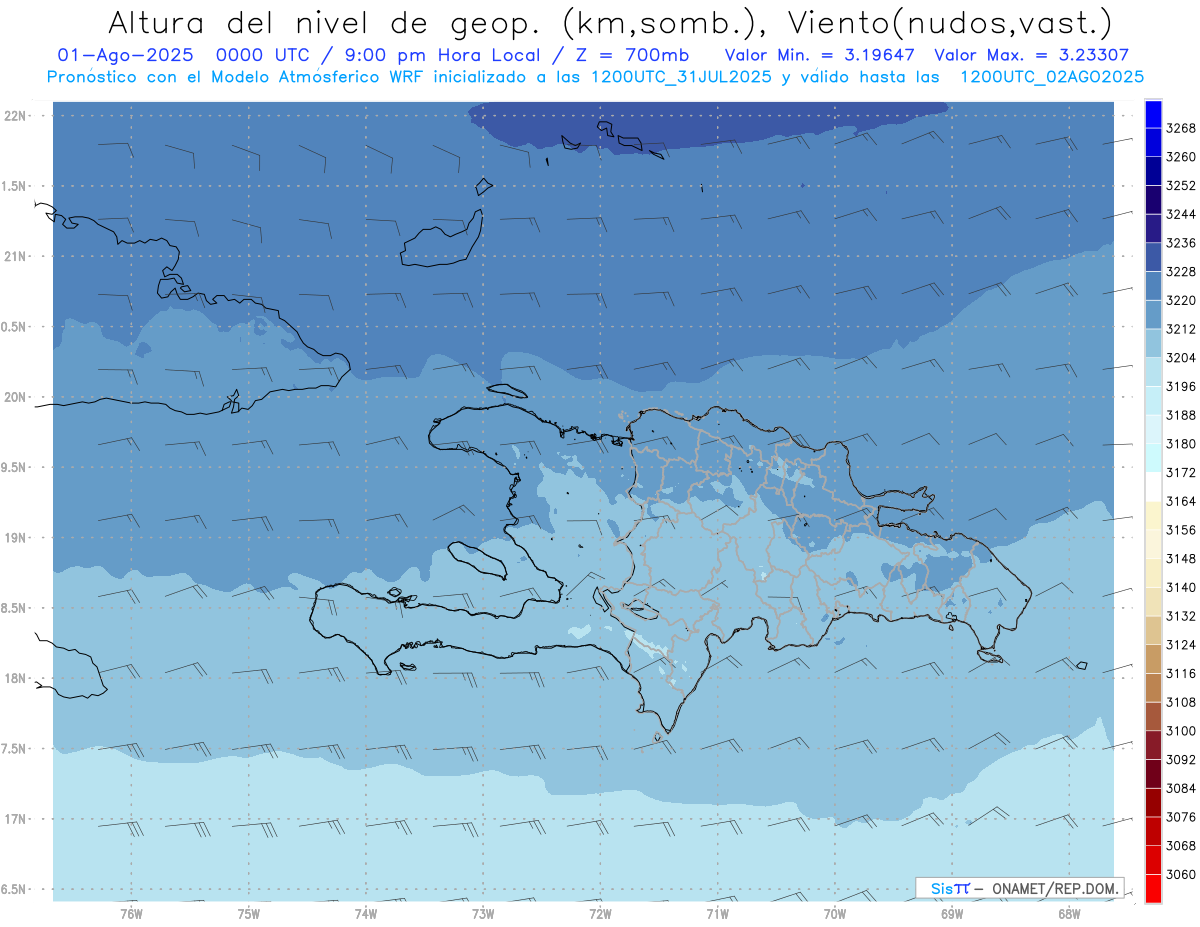1200x927 pixels.
Task: Click the 'Valor Max. = 3.23307' text
Action: click(1032, 55)
